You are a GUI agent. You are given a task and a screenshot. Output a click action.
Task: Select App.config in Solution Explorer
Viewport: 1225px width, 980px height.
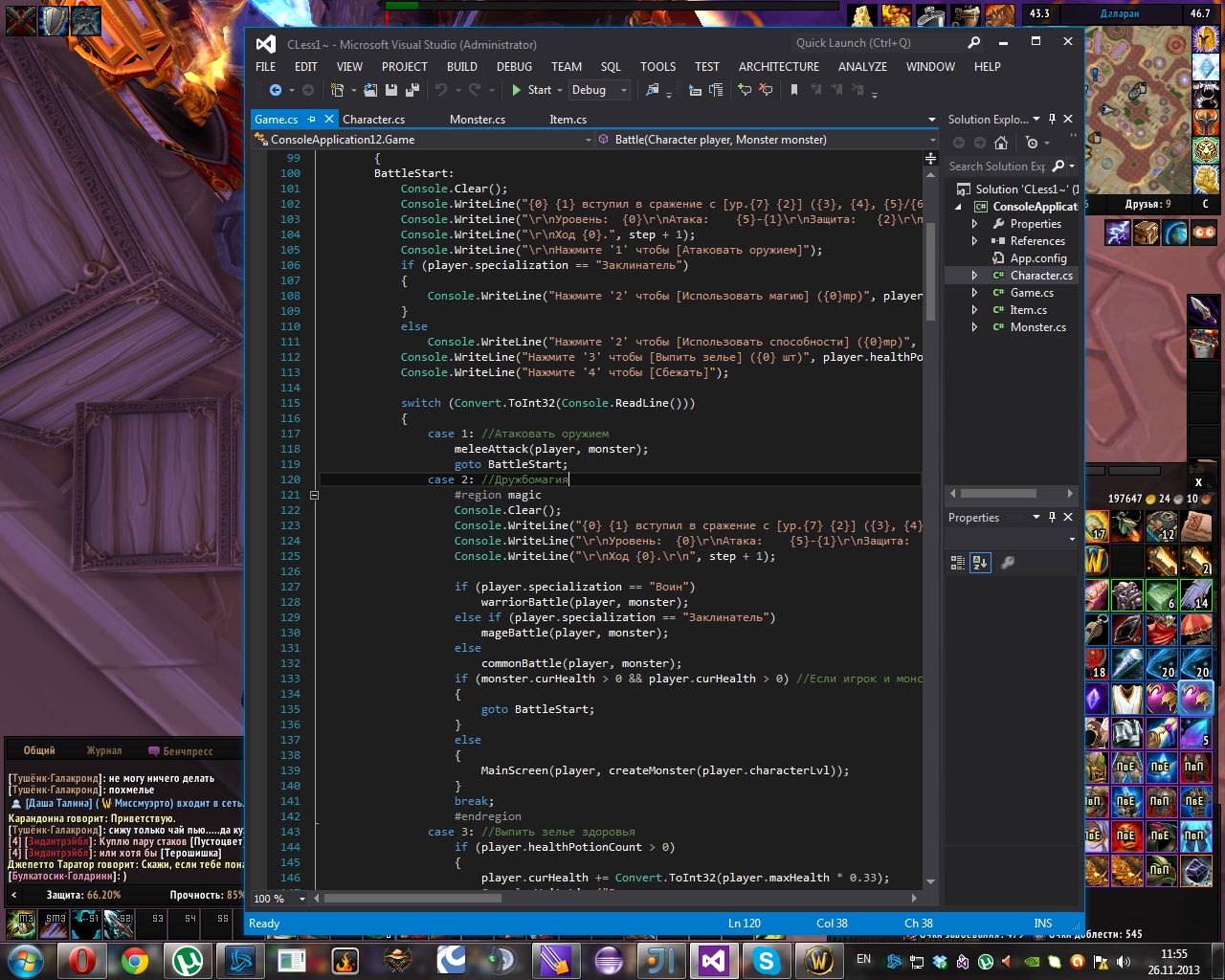1037,258
